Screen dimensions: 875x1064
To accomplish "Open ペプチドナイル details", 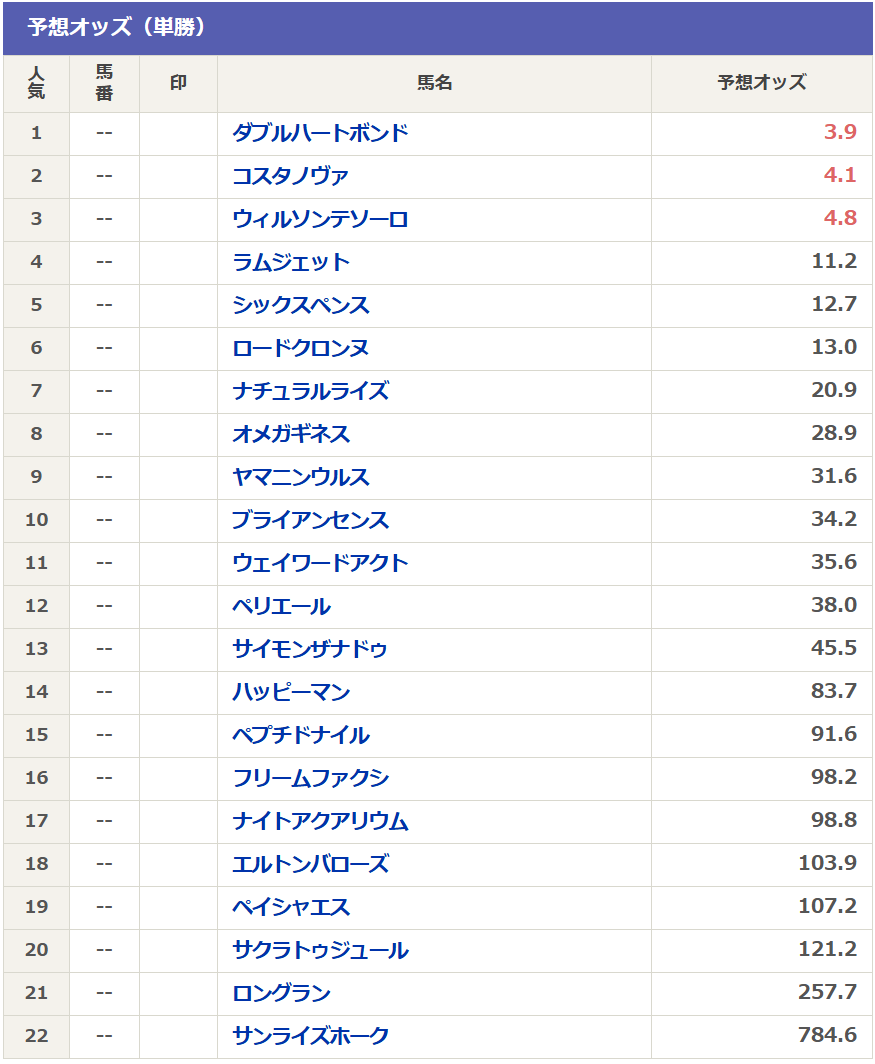I will [x=300, y=735].
